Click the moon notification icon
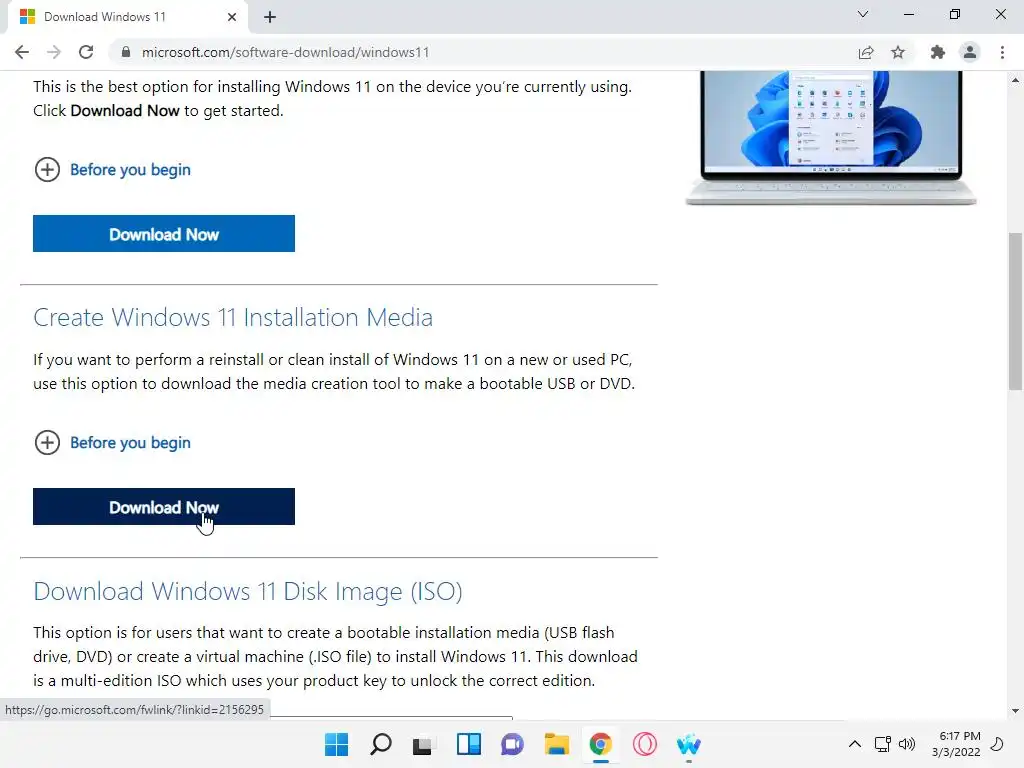1024x768 pixels. pyautogui.click(x=997, y=744)
